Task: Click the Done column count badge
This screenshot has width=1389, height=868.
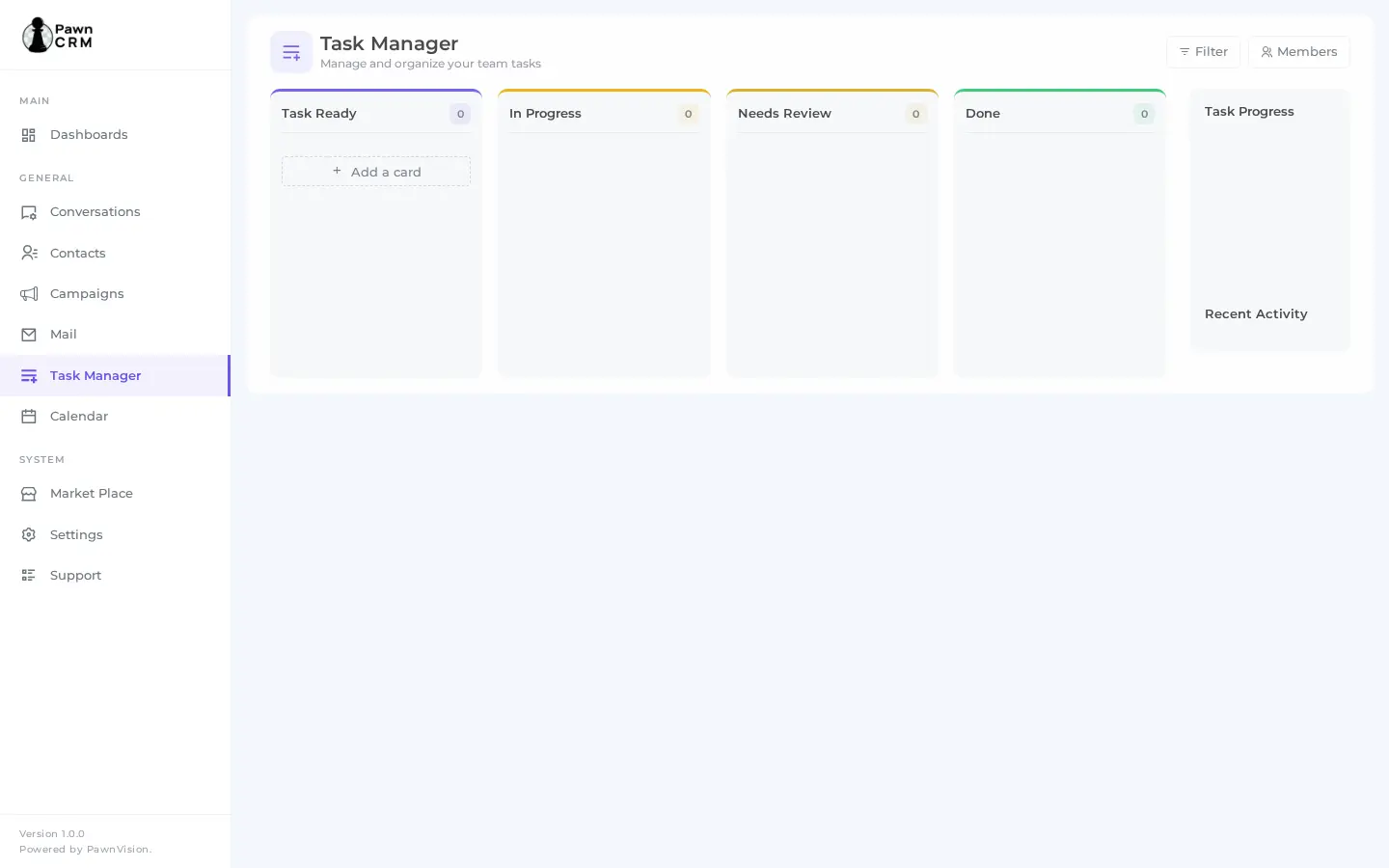Action: pyautogui.click(x=1144, y=114)
